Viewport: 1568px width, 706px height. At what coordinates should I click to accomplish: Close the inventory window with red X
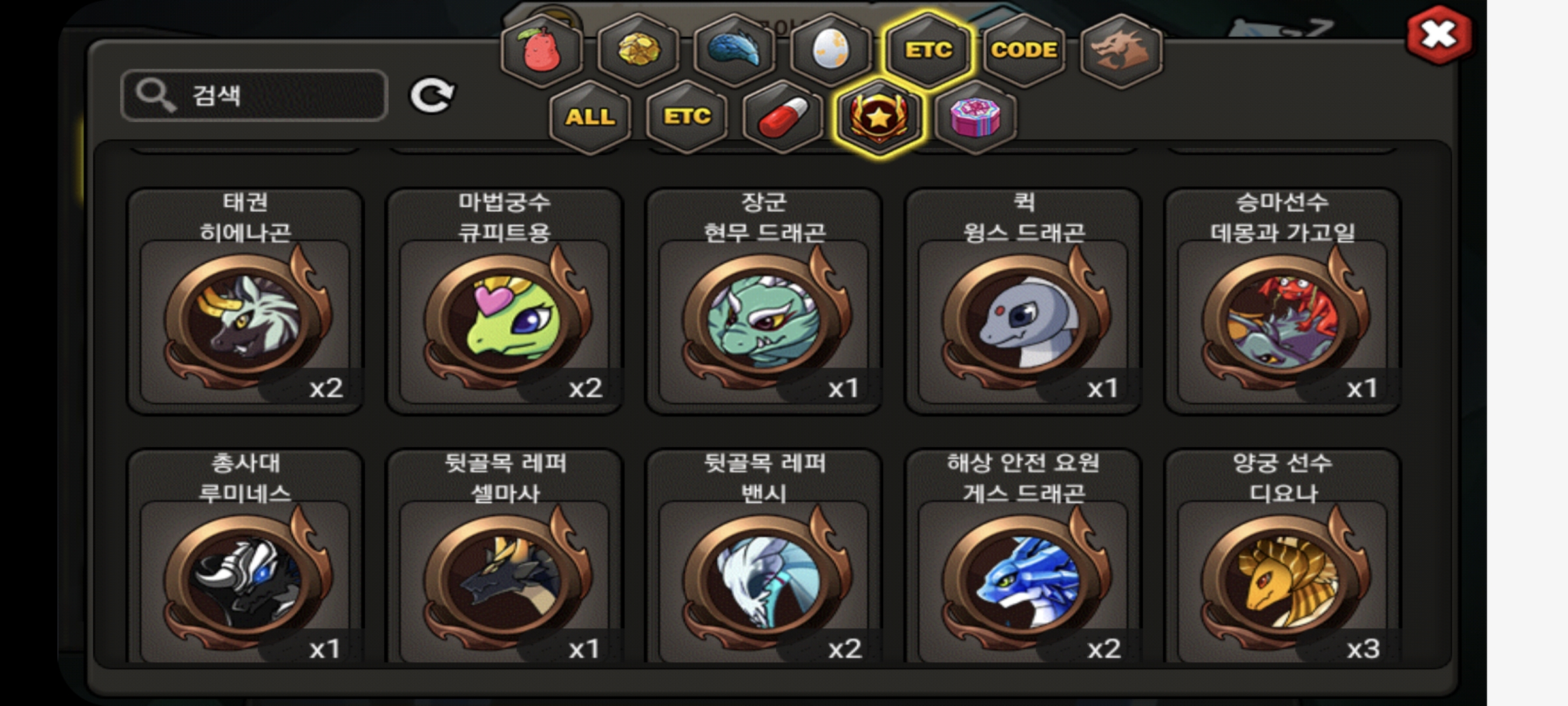pos(1439,35)
